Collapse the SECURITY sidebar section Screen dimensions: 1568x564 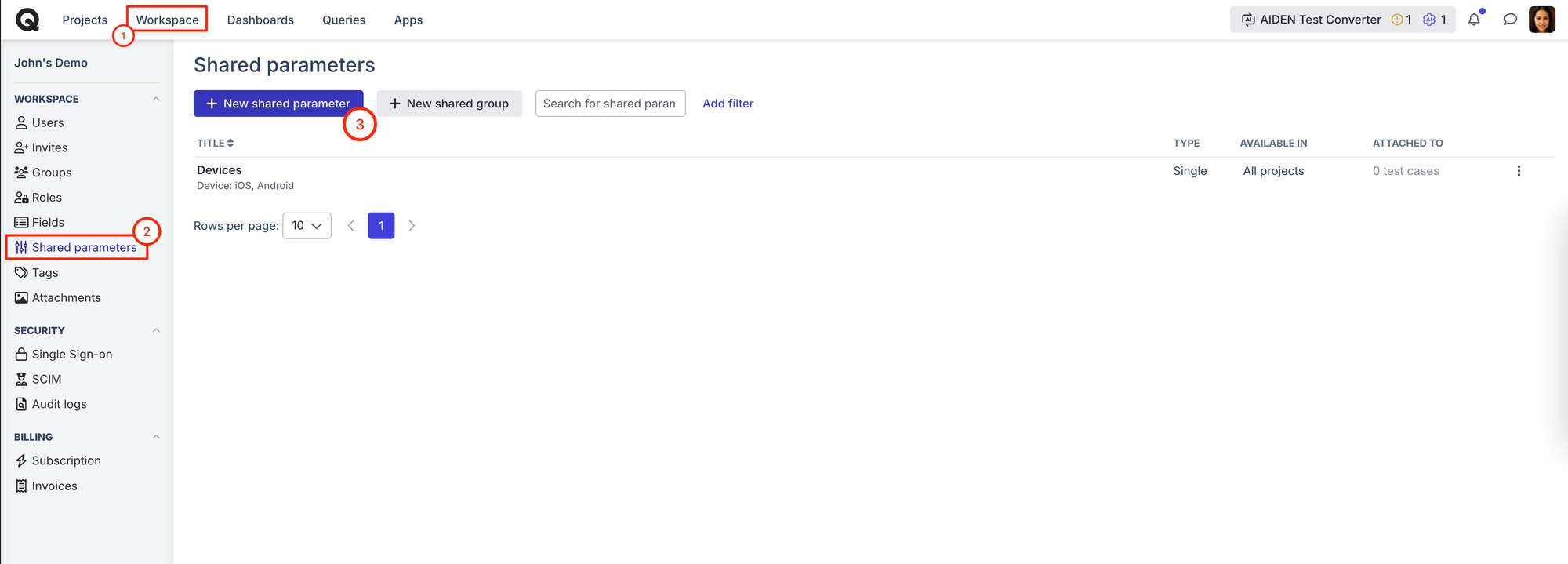[x=156, y=330]
